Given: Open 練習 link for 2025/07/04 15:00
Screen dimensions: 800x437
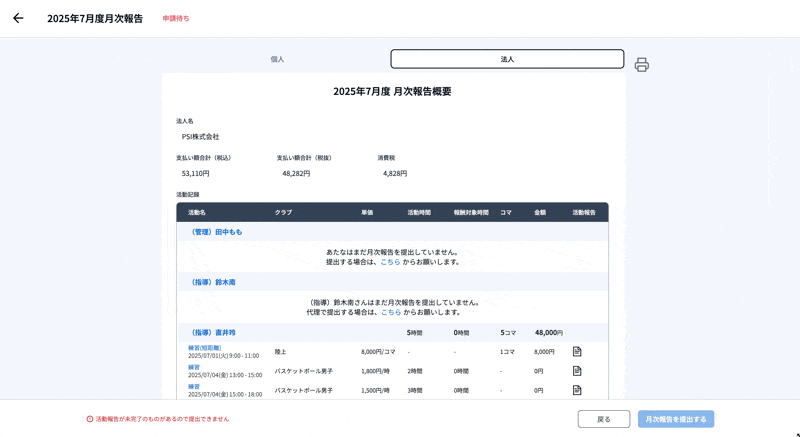Looking at the screenshot, I should [x=194, y=386].
